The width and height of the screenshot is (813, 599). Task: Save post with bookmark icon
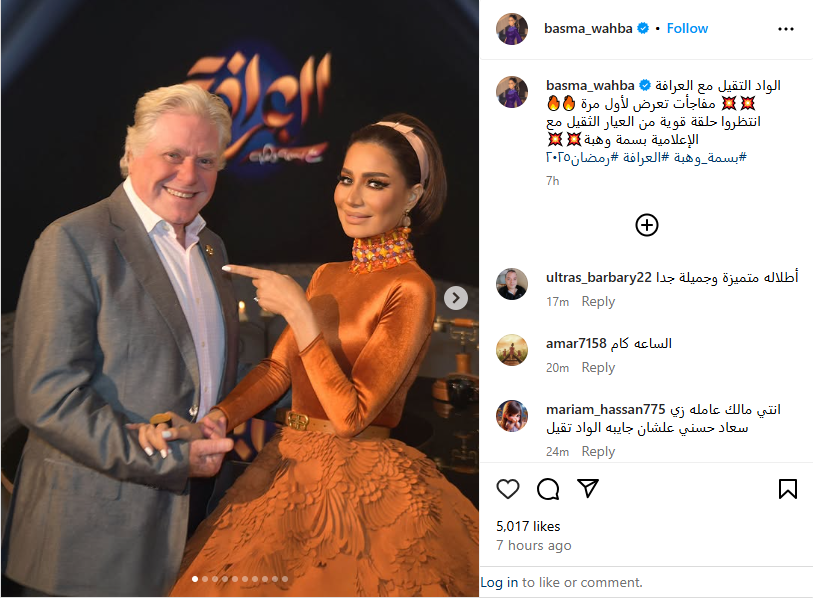788,489
